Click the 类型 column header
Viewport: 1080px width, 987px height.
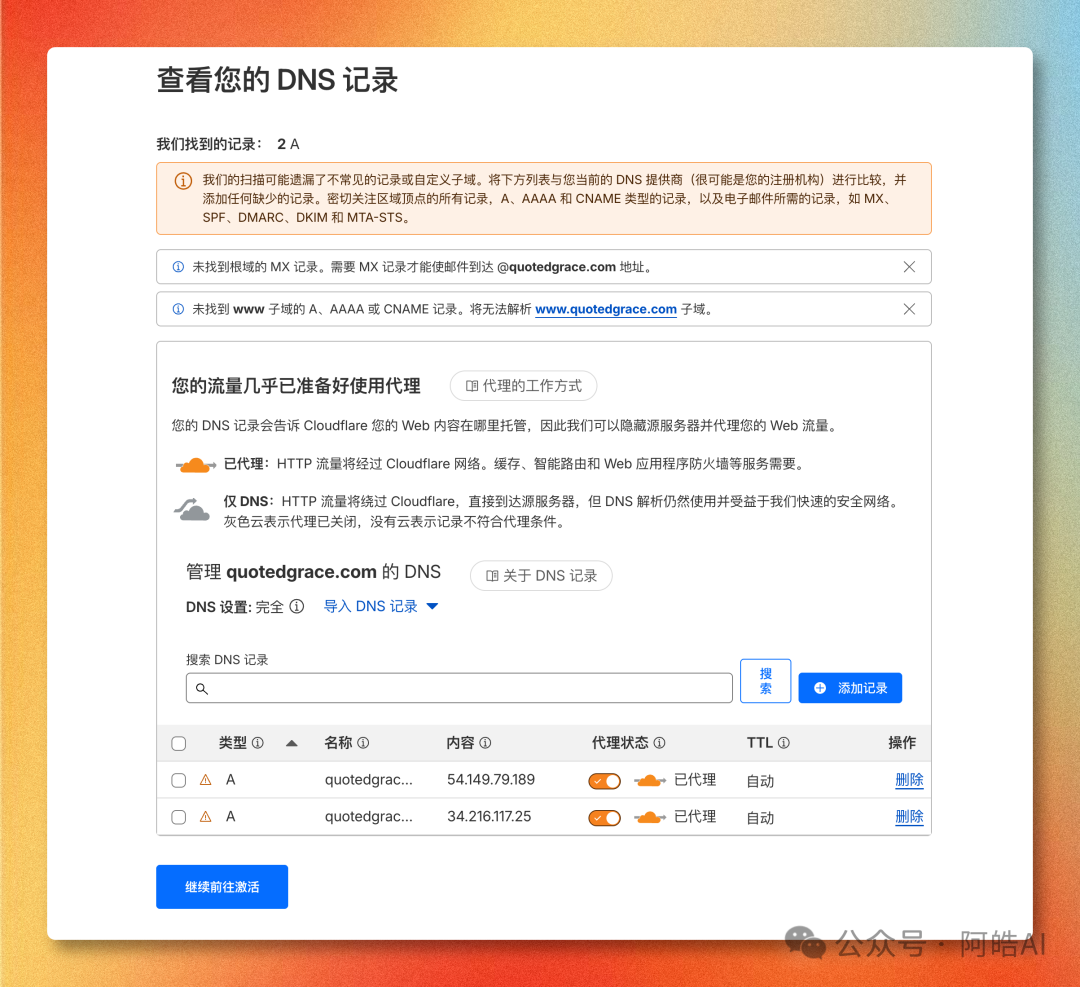pyautogui.click(x=233, y=742)
